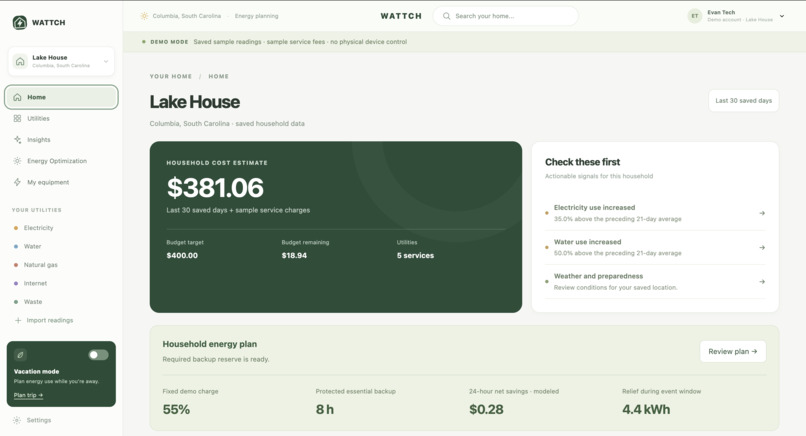This screenshot has height=436, width=806.
Task: Open Energy Optimization page
Action: (61, 161)
